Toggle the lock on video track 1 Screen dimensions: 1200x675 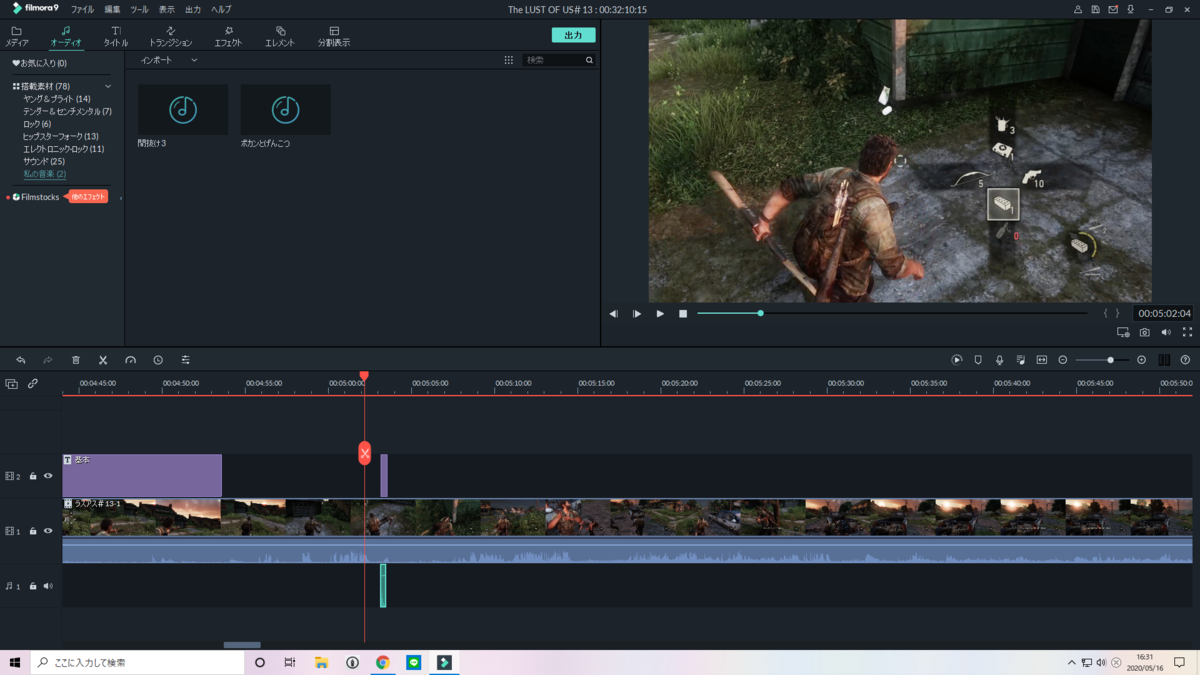[x=33, y=531]
